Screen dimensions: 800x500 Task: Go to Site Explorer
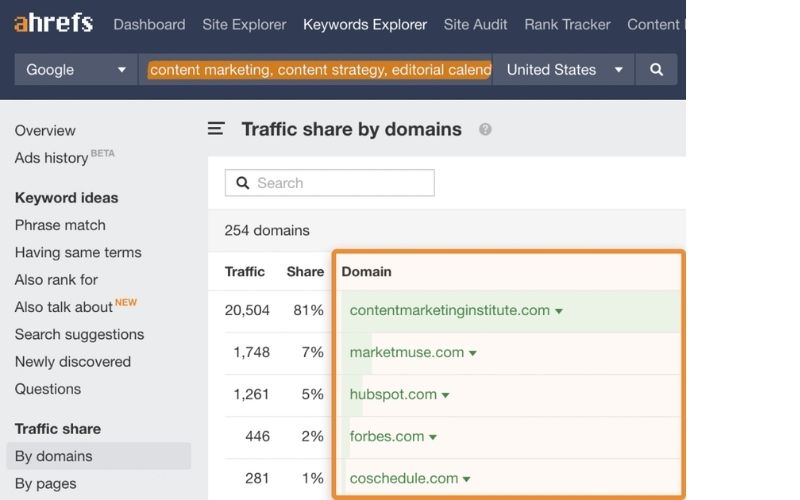coord(244,24)
